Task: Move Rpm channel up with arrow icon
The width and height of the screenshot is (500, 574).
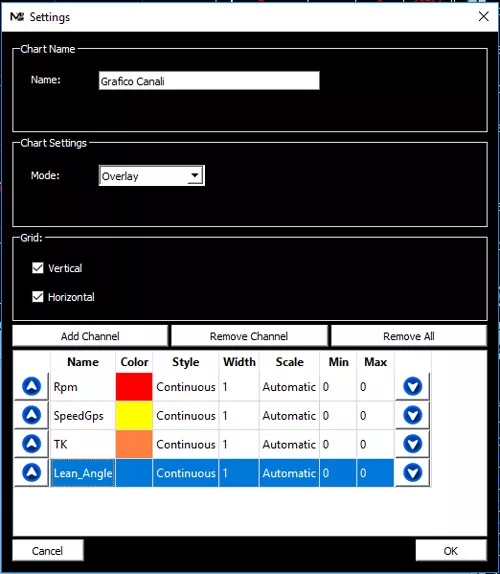Action: click(31, 386)
